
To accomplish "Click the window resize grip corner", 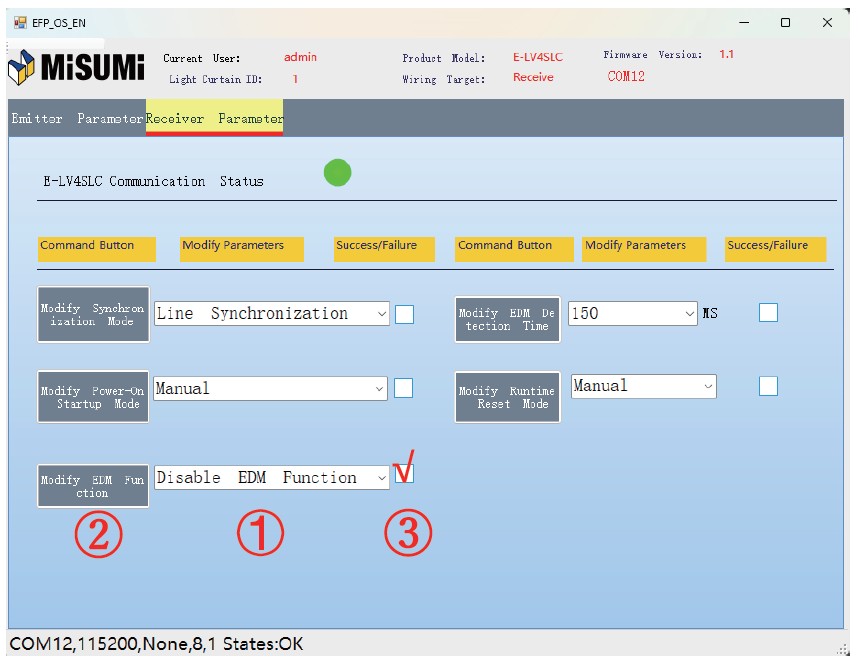I will tap(843, 647).
